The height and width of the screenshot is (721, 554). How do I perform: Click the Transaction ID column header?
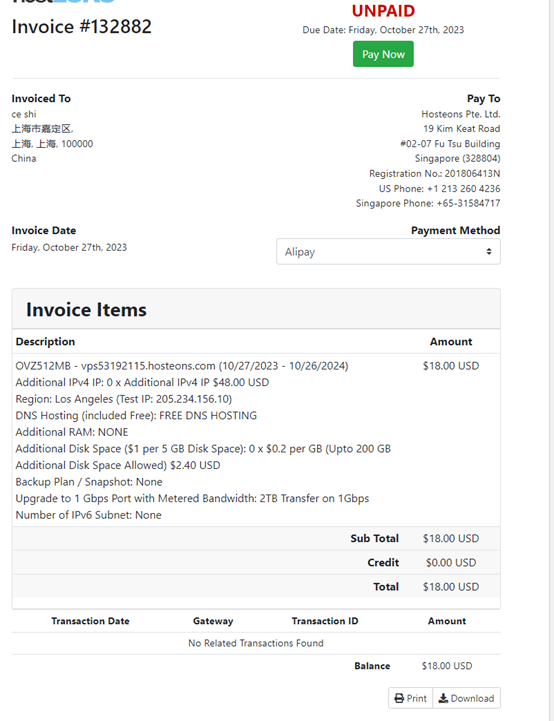coord(325,621)
